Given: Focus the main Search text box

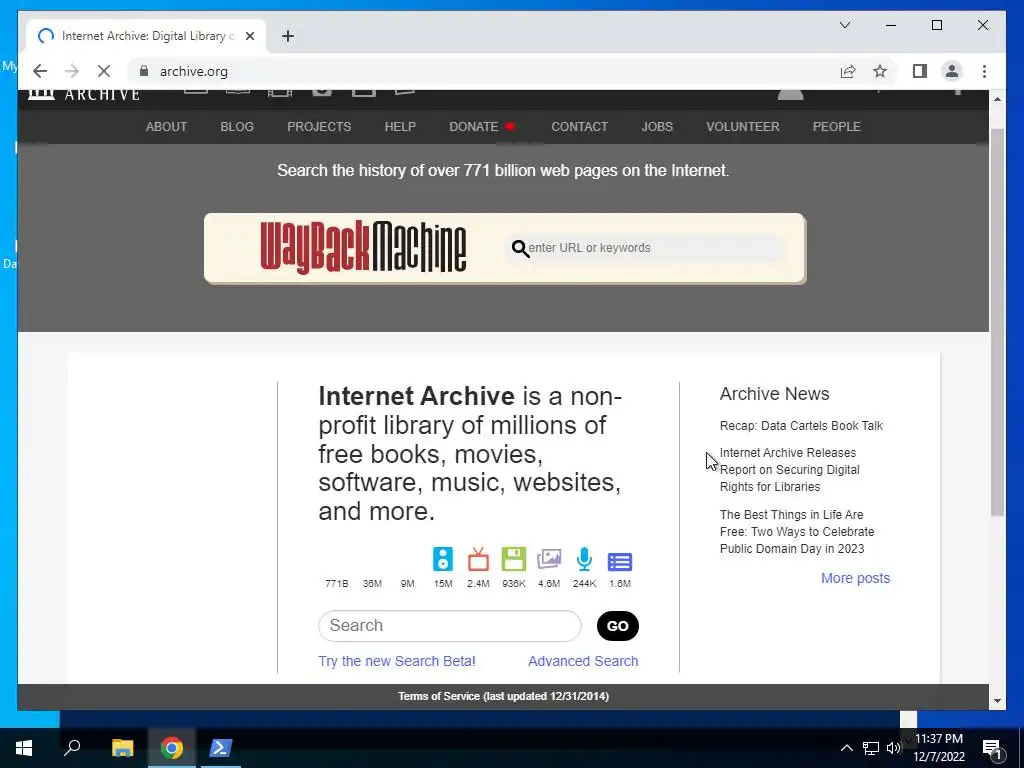Looking at the screenshot, I should click(x=449, y=626).
